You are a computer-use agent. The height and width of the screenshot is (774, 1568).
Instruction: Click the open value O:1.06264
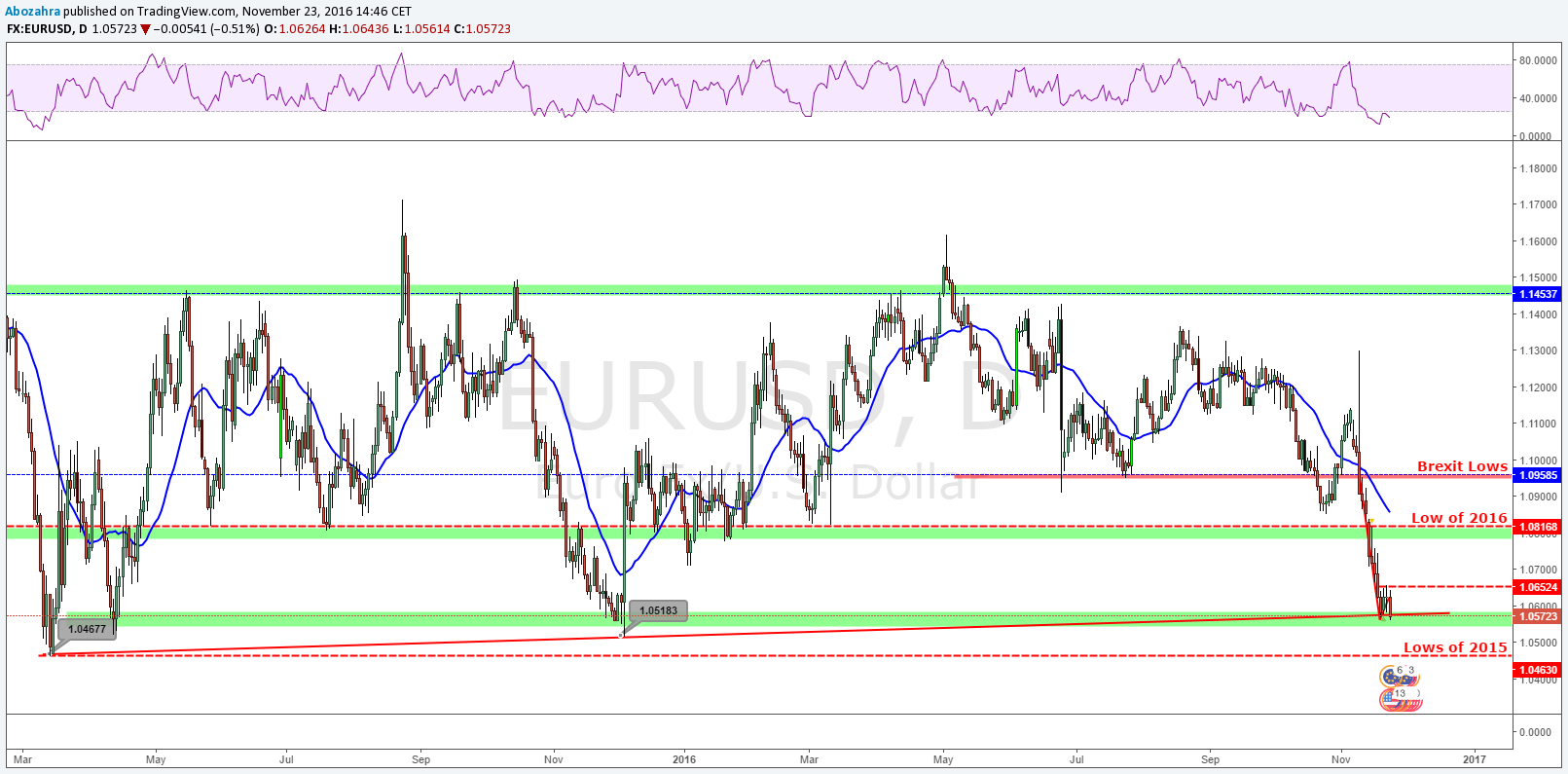pos(295,29)
